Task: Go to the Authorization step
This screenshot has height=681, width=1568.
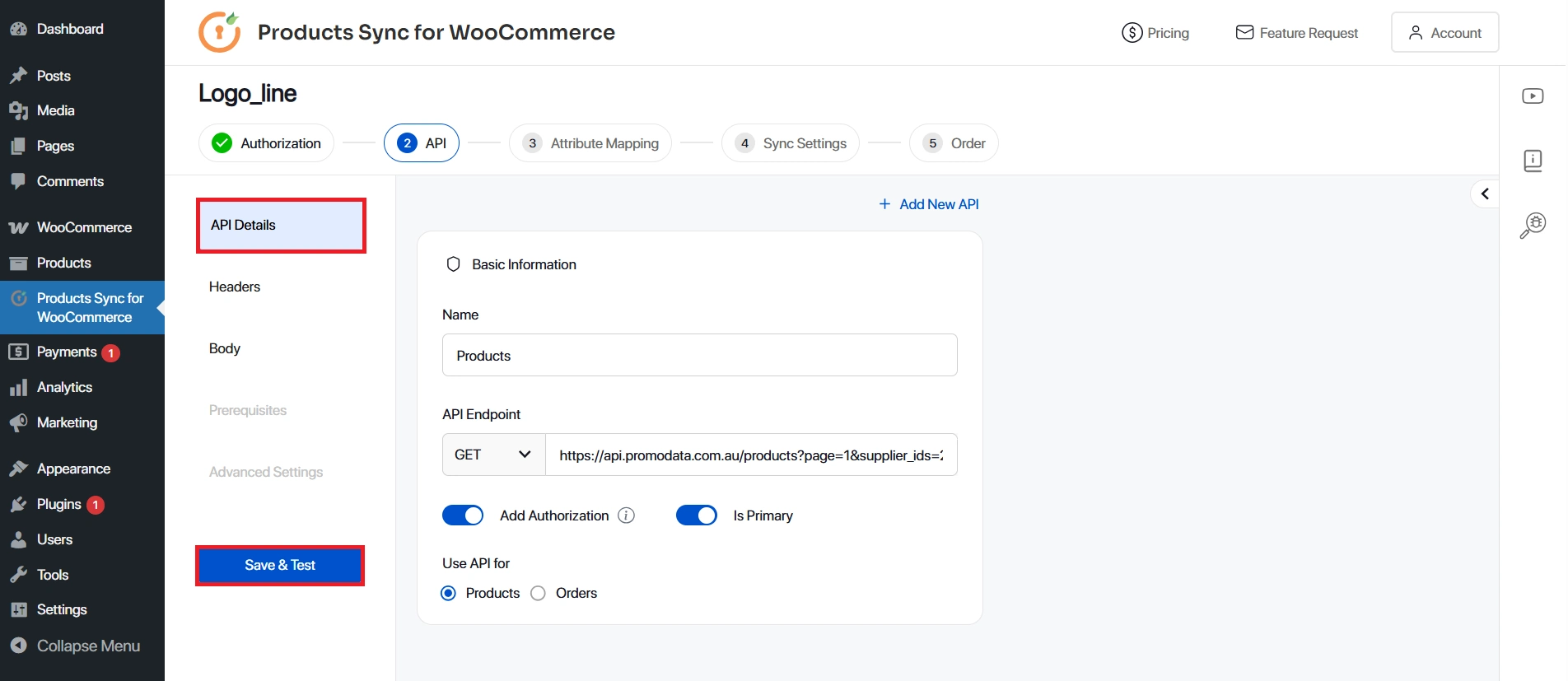Action: 266,143
